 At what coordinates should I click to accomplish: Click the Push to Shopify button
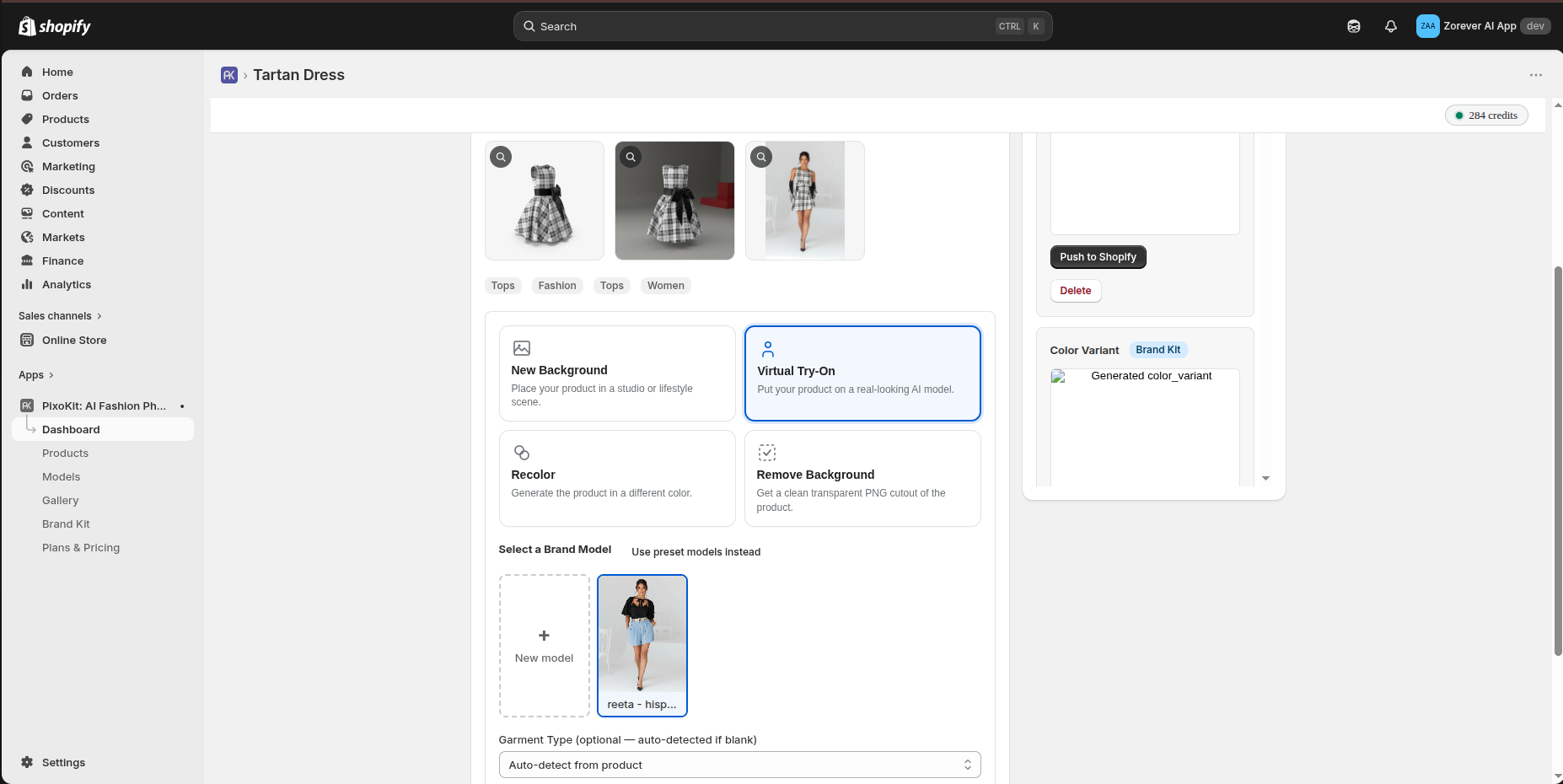(x=1098, y=257)
